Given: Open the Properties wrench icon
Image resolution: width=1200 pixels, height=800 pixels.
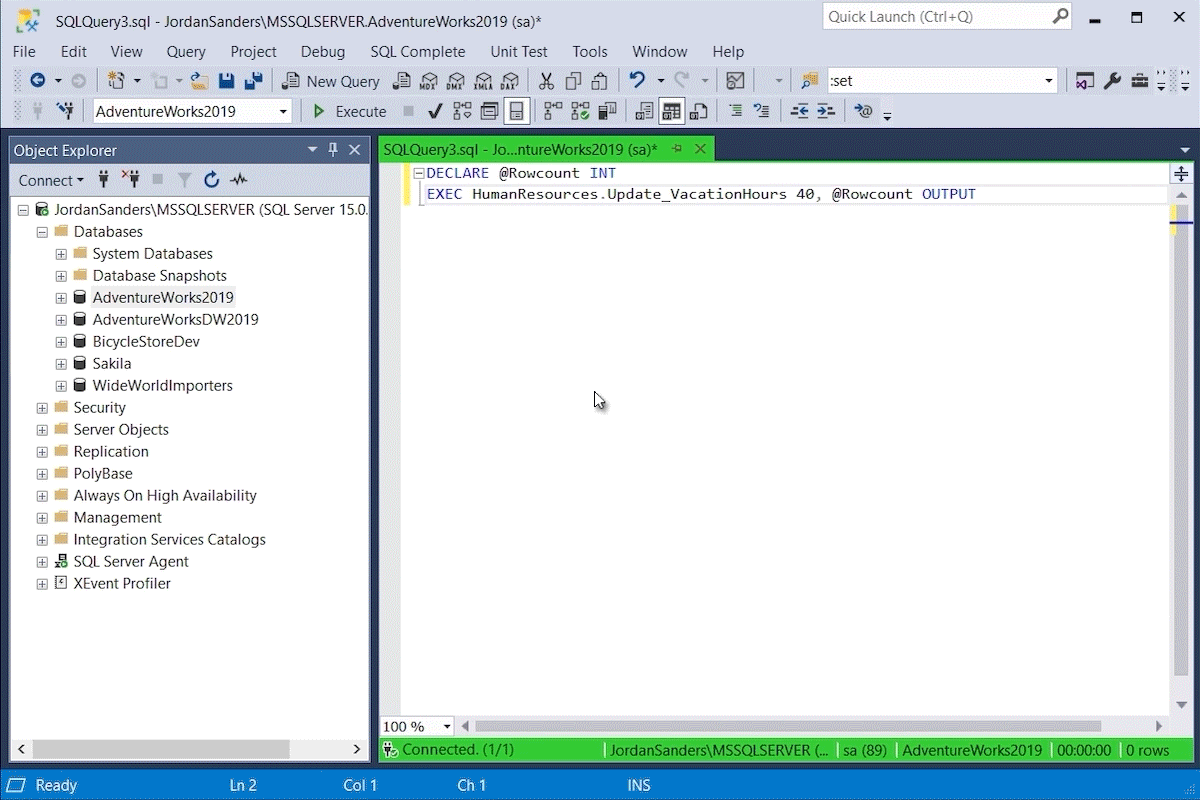Looking at the screenshot, I should tap(1112, 81).
